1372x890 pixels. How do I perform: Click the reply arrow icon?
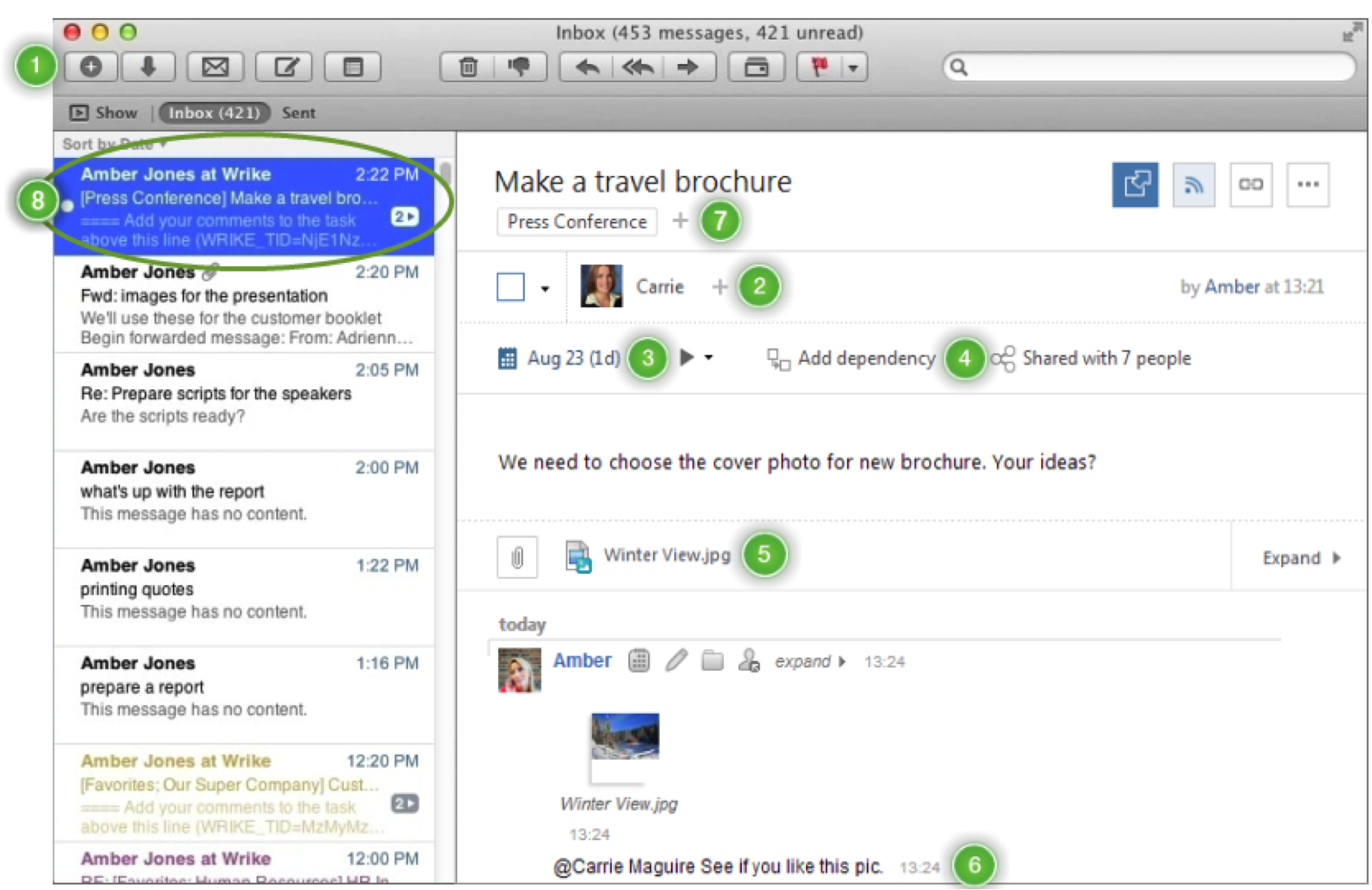(x=587, y=67)
